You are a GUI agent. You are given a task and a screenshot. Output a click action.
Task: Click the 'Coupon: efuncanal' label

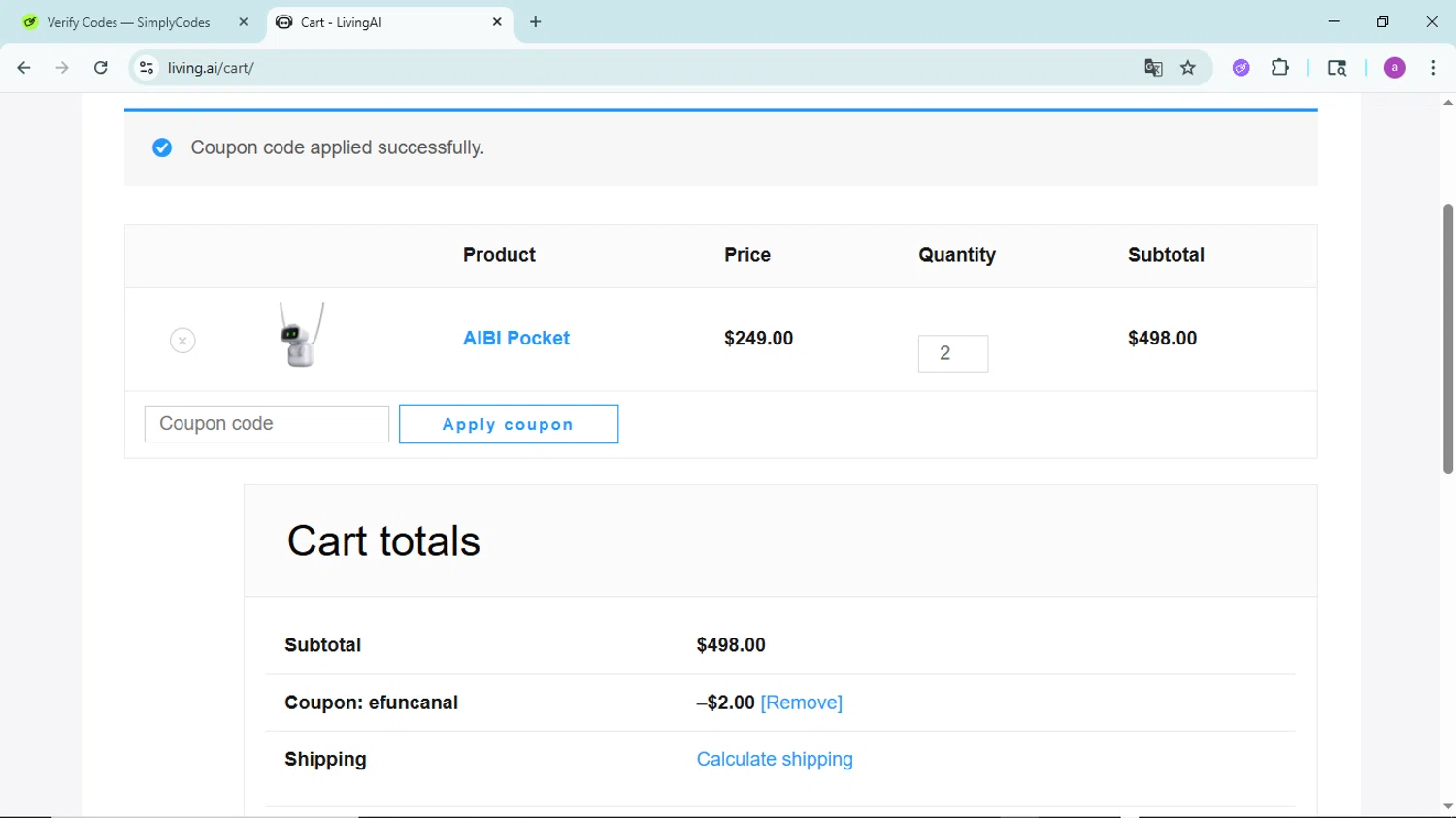click(371, 703)
